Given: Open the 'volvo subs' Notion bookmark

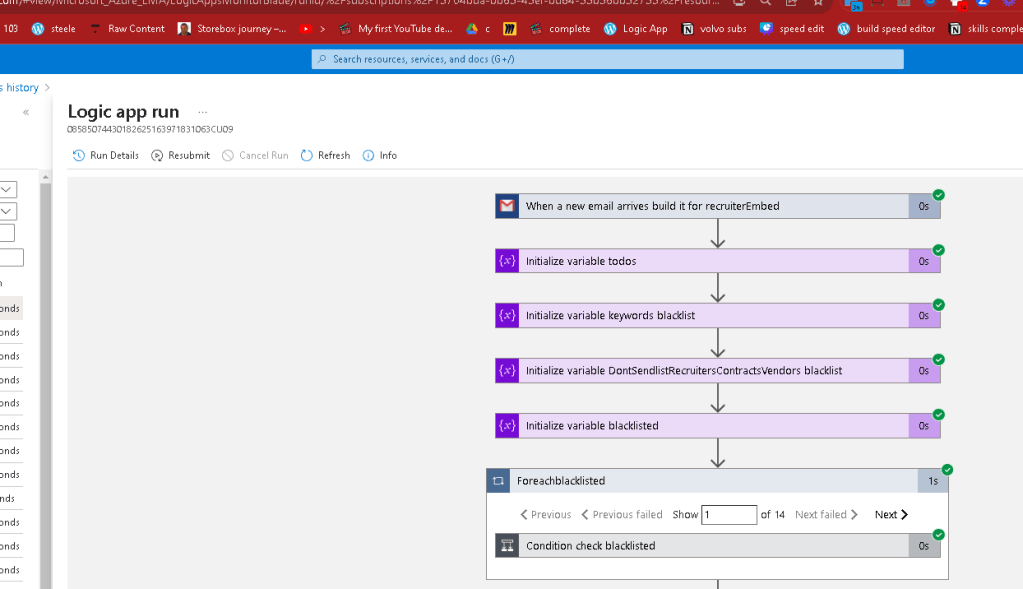Looking at the screenshot, I should [714, 29].
